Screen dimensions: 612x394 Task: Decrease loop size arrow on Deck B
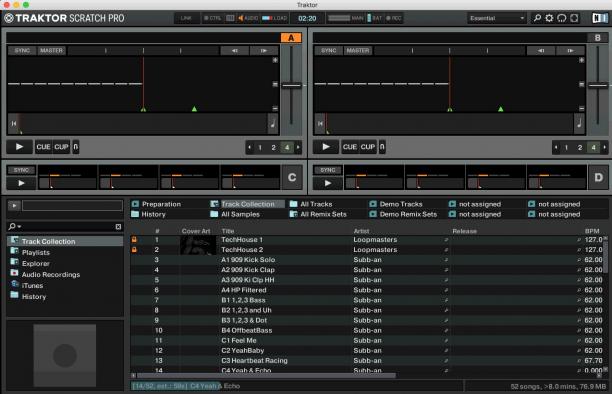pos(556,147)
